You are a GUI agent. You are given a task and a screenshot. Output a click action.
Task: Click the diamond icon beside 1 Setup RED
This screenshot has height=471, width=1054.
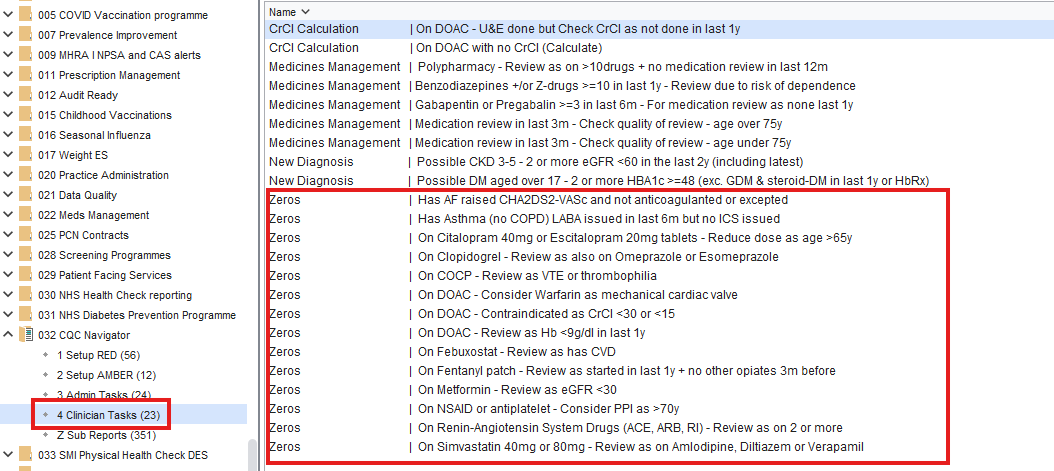45,355
